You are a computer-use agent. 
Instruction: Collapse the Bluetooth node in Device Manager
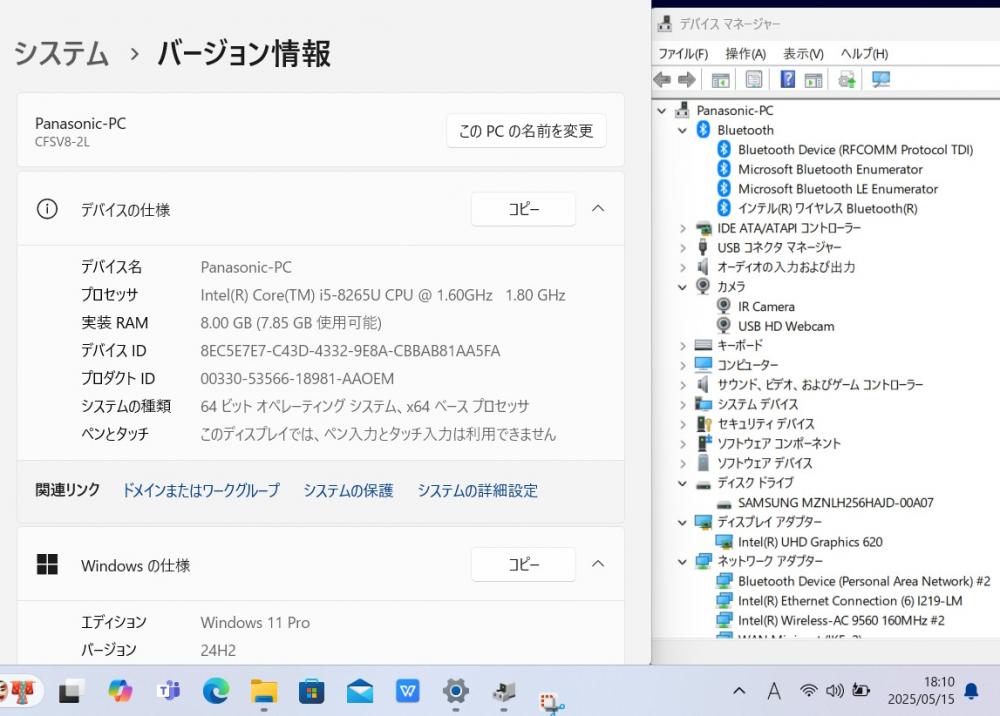tap(682, 130)
